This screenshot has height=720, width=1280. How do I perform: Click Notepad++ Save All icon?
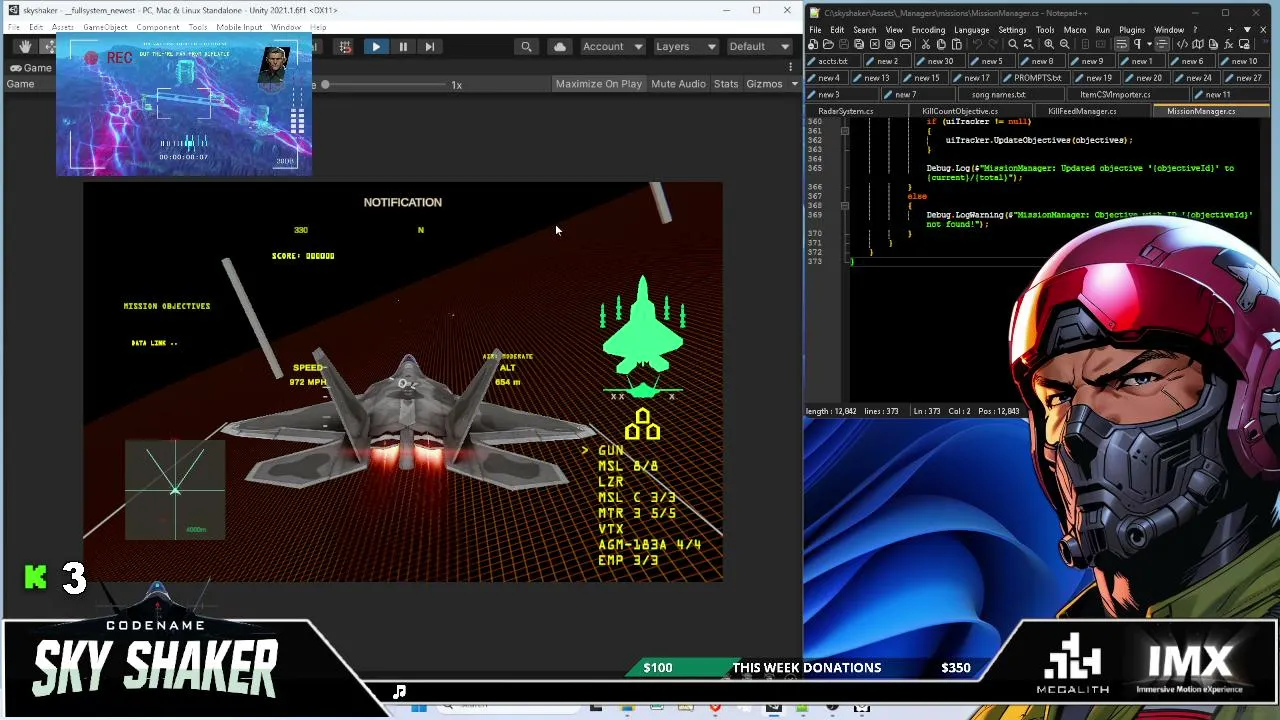pos(859,45)
